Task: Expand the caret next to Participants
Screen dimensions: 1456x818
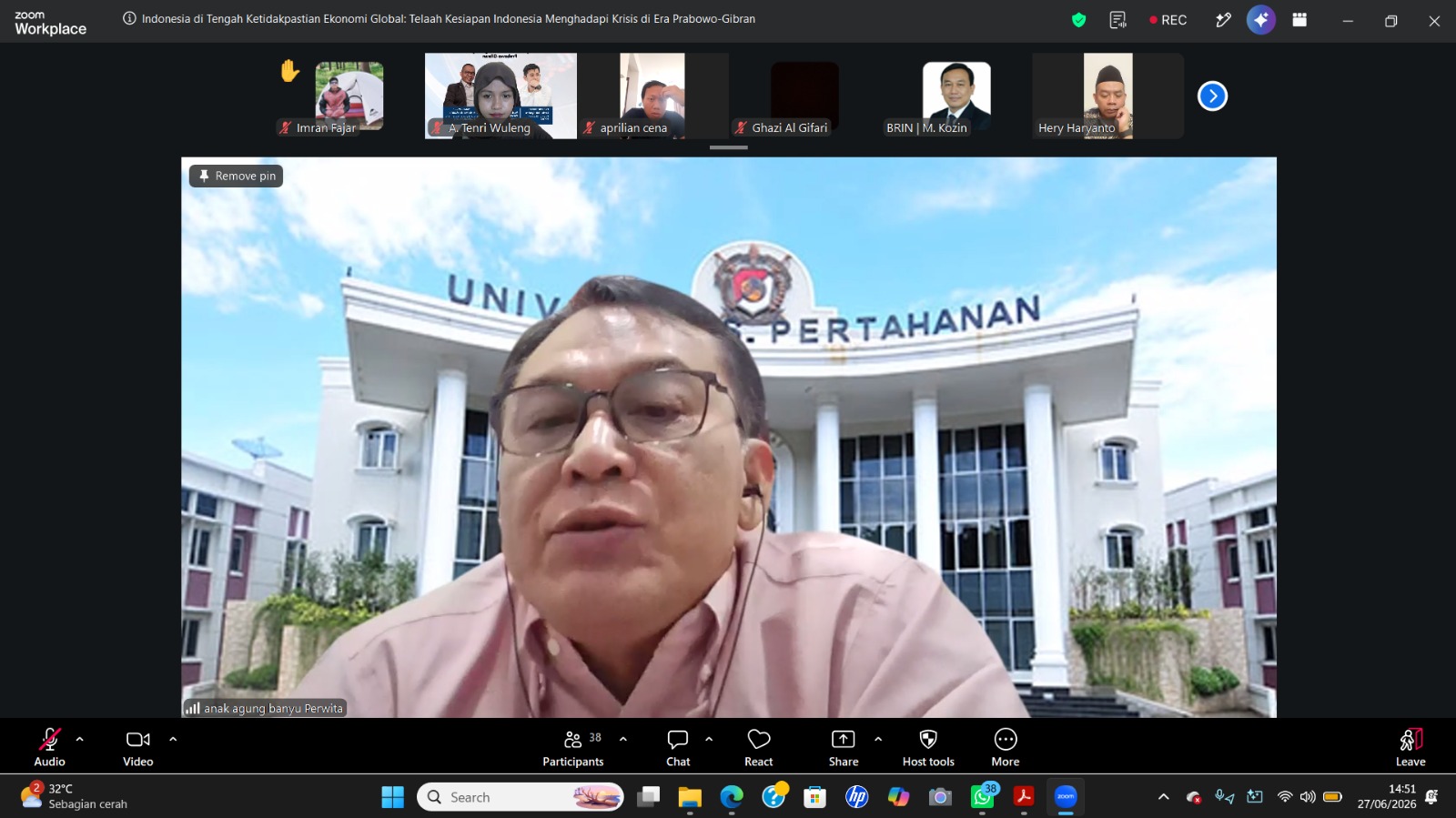Action: coord(623,739)
